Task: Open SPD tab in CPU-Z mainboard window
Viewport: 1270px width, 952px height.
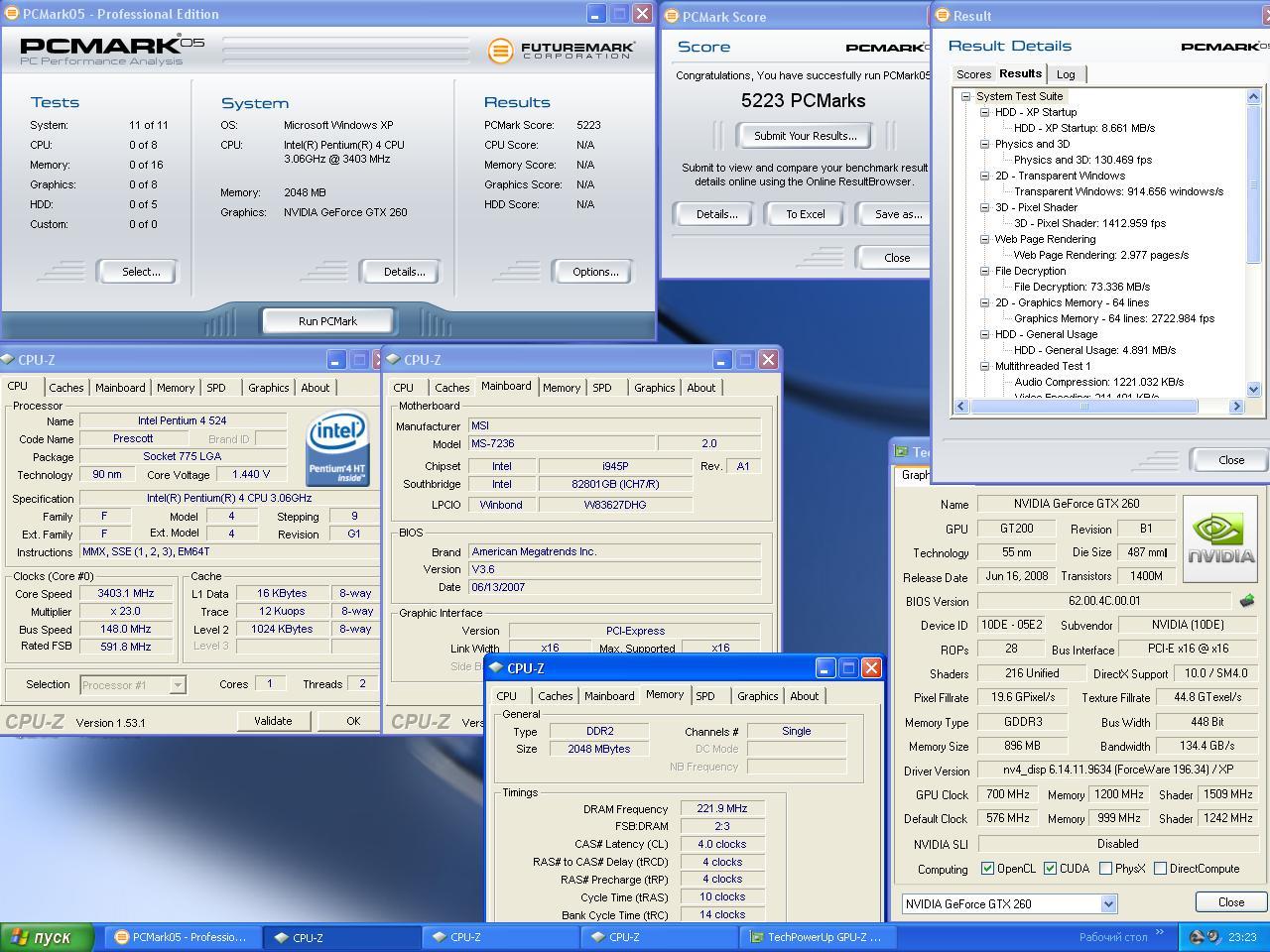Action: pos(602,388)
